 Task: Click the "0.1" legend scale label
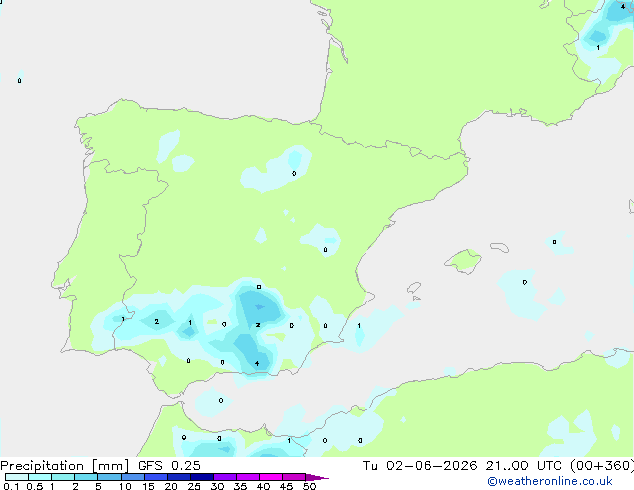click(x=11, y=486)
